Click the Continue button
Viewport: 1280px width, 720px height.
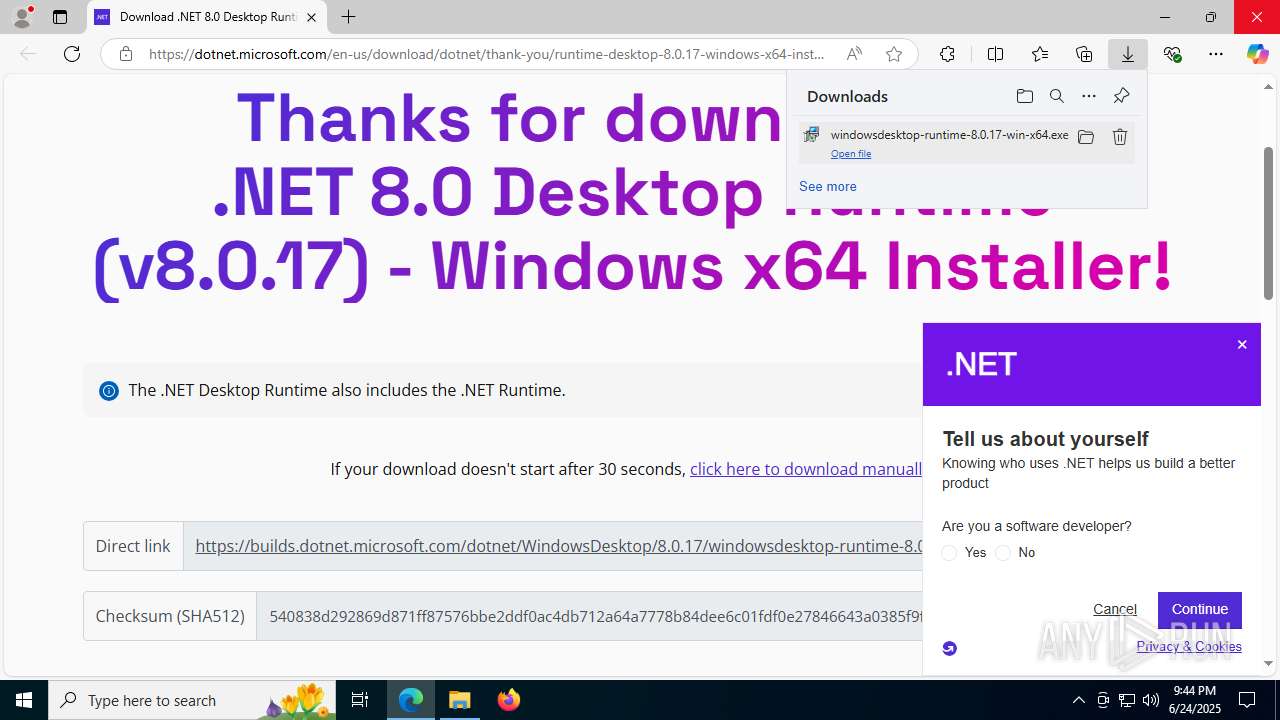click(x=1200, y=609)
